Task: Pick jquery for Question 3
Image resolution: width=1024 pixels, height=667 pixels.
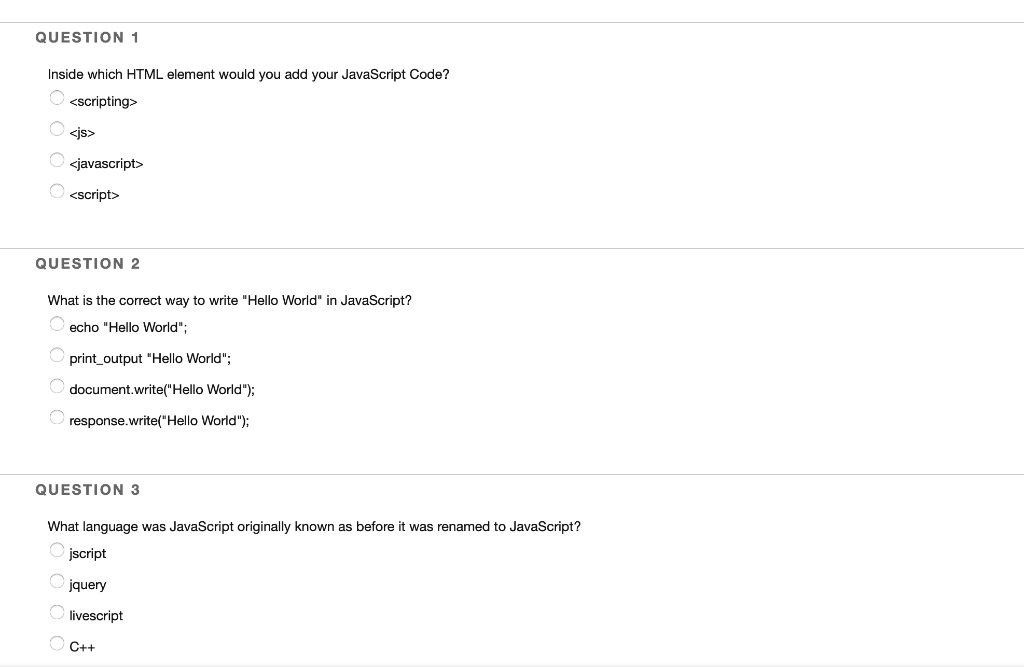Action: pos(57,580)
